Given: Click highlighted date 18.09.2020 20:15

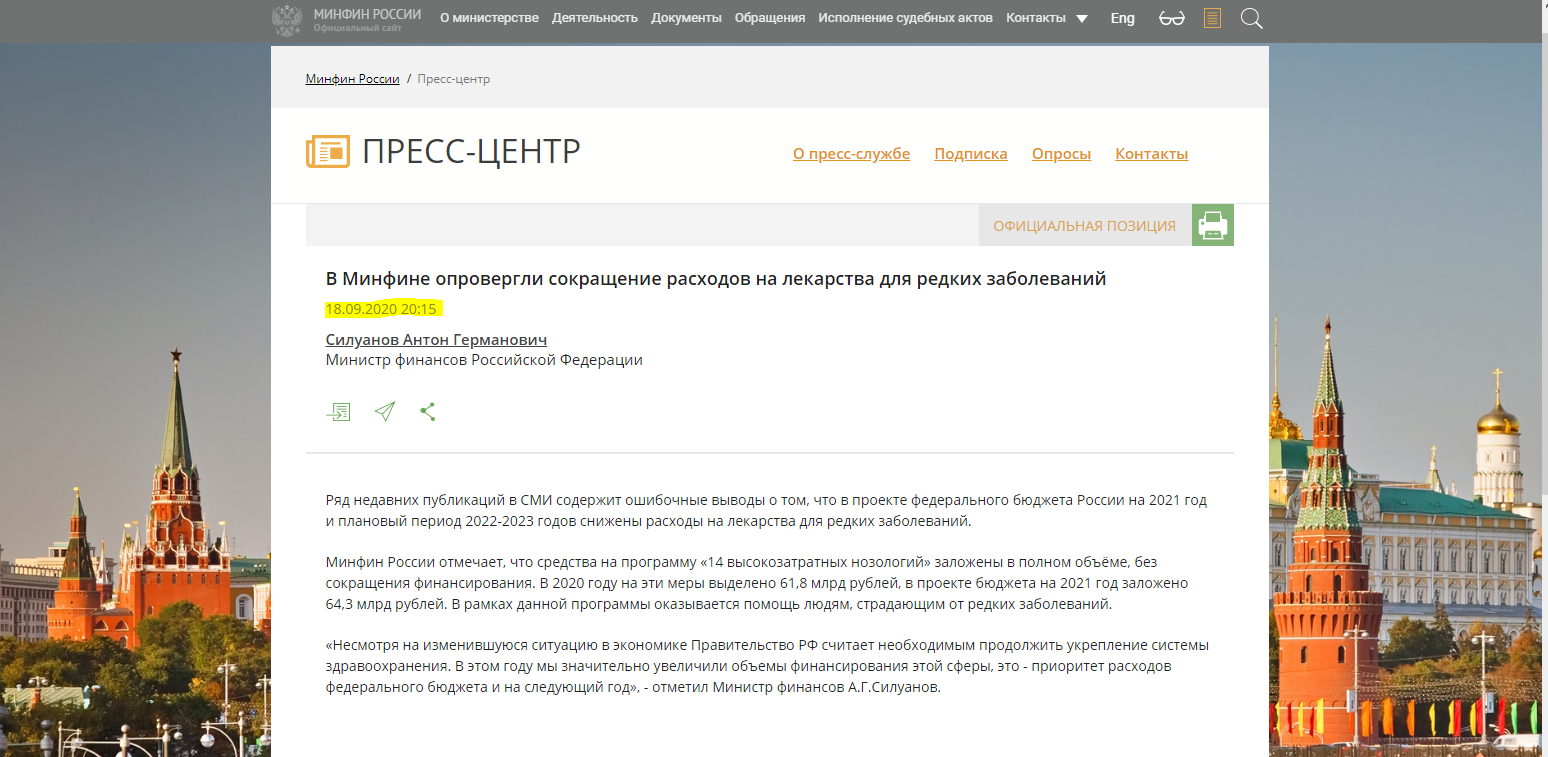Looking at the screenshot, I should pos(381,309).
